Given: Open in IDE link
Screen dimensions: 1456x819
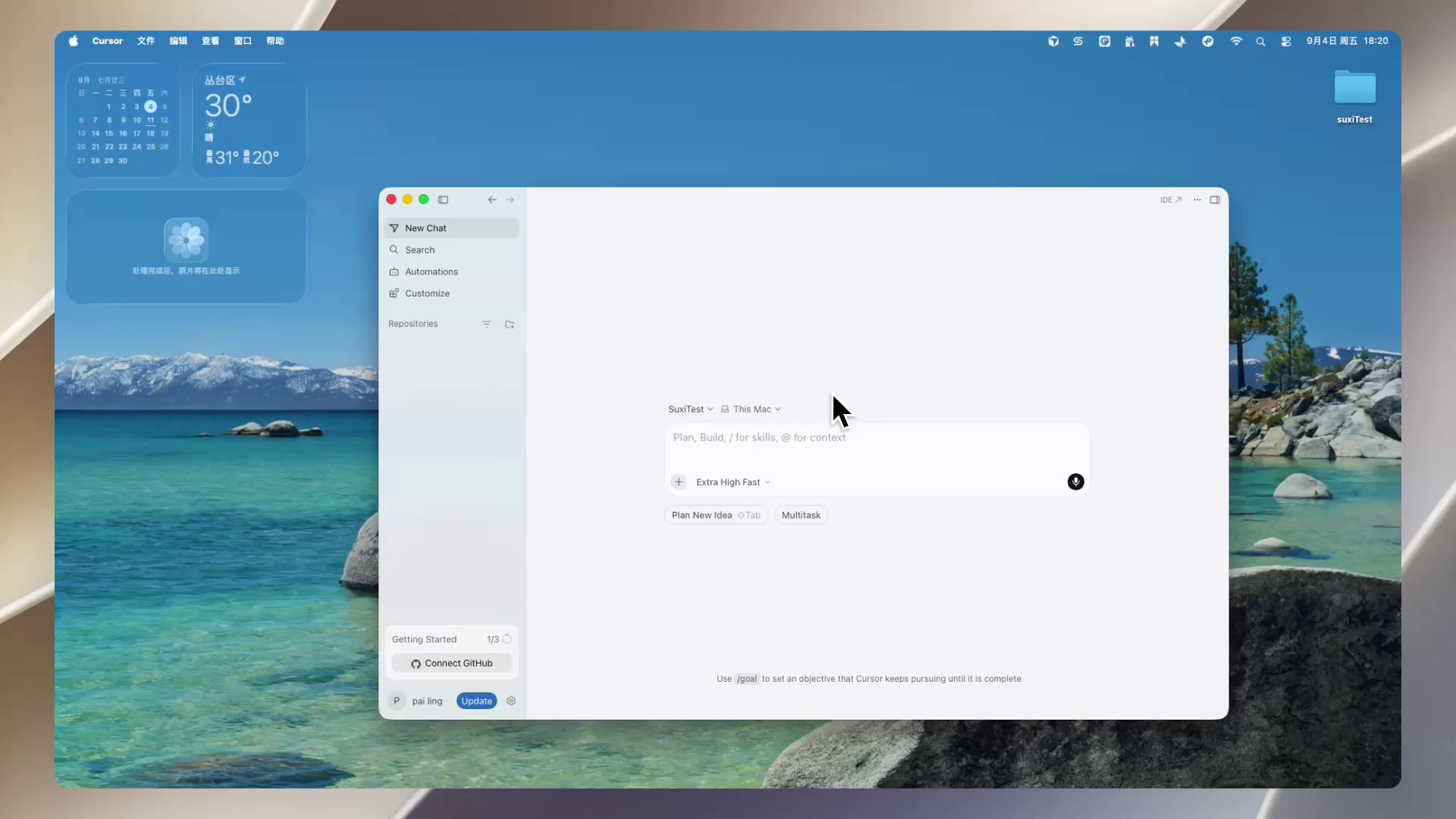Looking at the screenshot, I should [x=1171, y=200].
